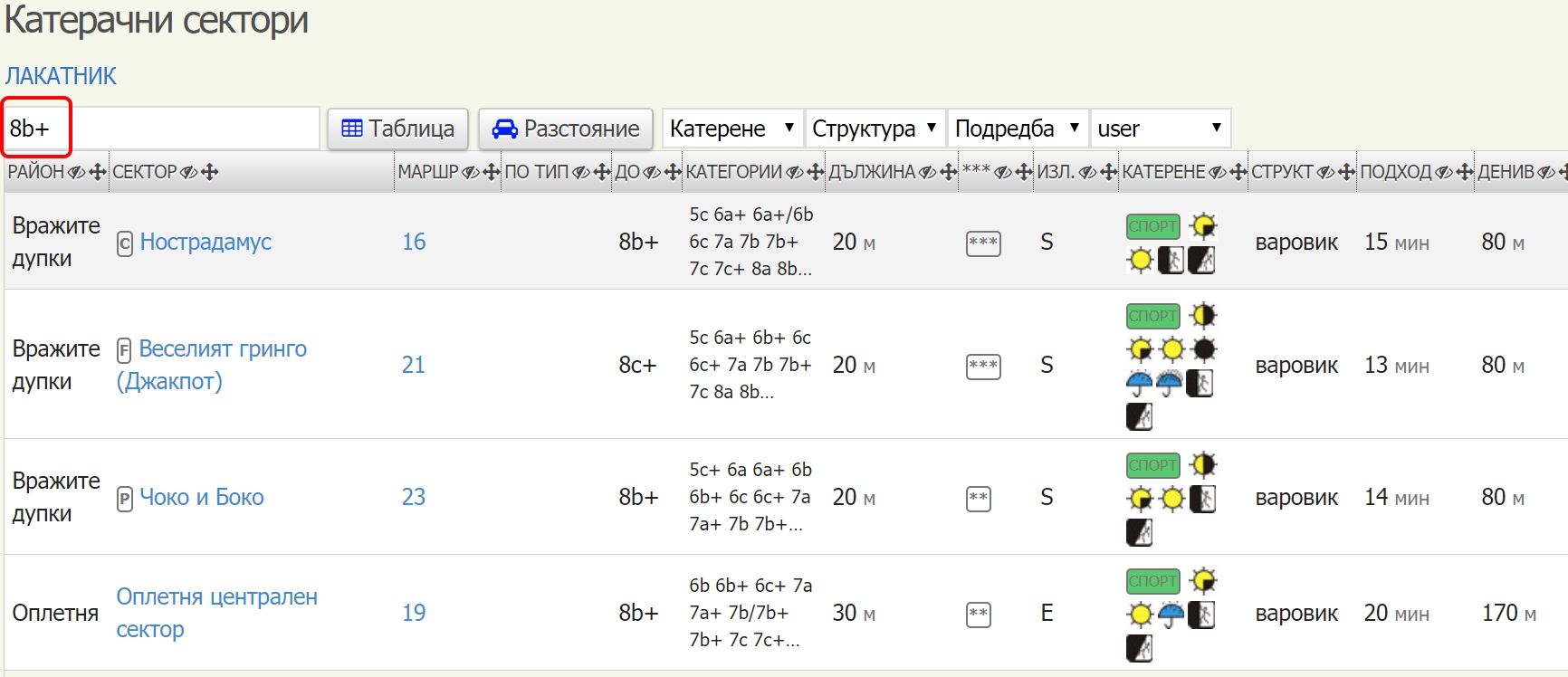Click the 'C' letter badge beside Нострадамус
Viewport: 1568px width, 677px height.
point(125,243)
